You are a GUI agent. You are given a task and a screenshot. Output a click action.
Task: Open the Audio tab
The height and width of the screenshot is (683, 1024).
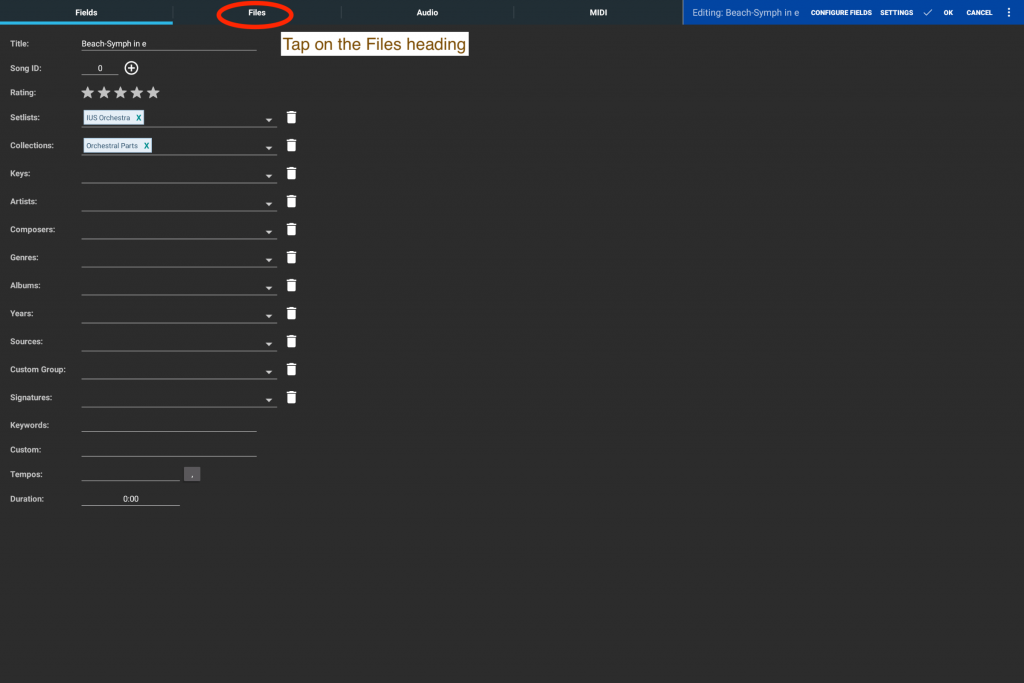point(427,12)
